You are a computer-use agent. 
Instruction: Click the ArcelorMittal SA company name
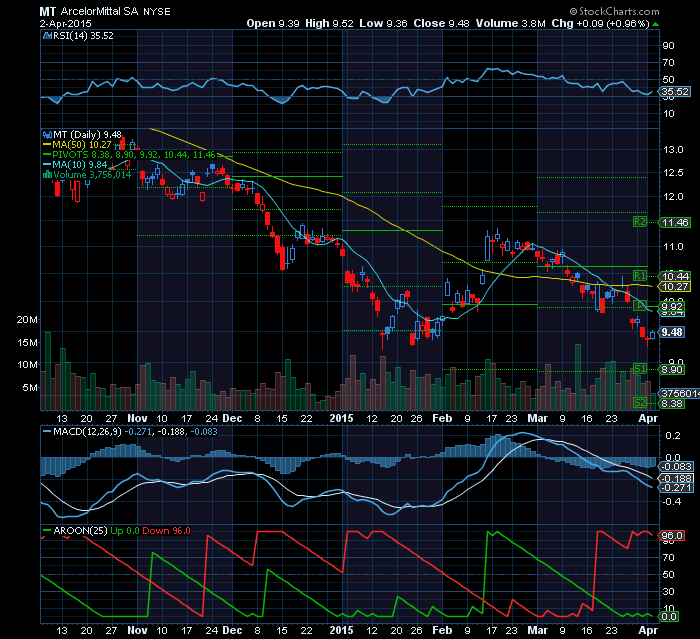(99, 11)
